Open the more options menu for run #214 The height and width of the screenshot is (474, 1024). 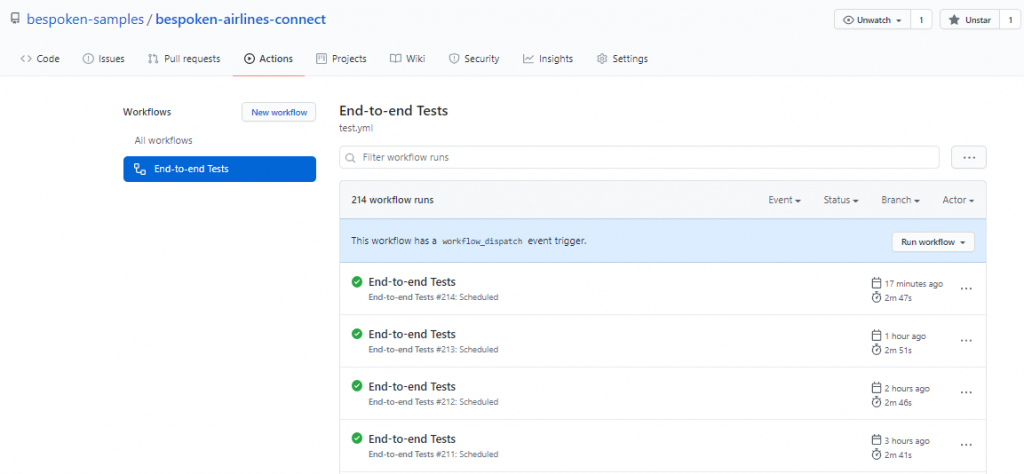point(966,289)
